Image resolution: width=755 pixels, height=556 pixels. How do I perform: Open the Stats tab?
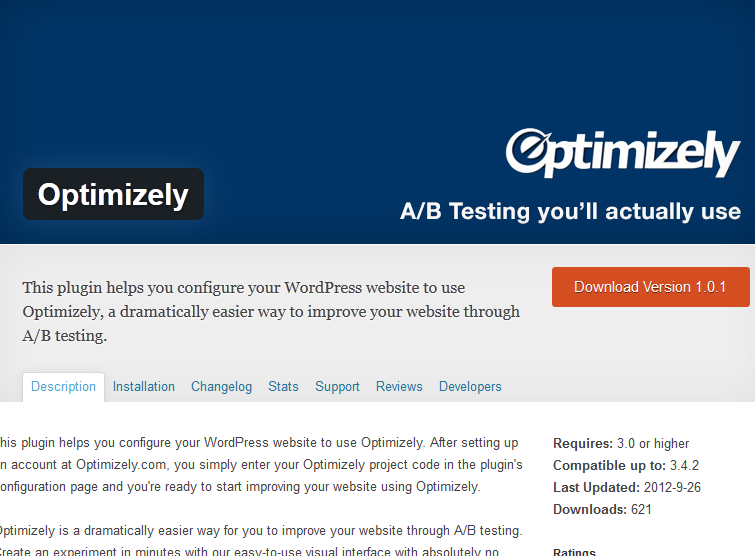tap(283, 387)
